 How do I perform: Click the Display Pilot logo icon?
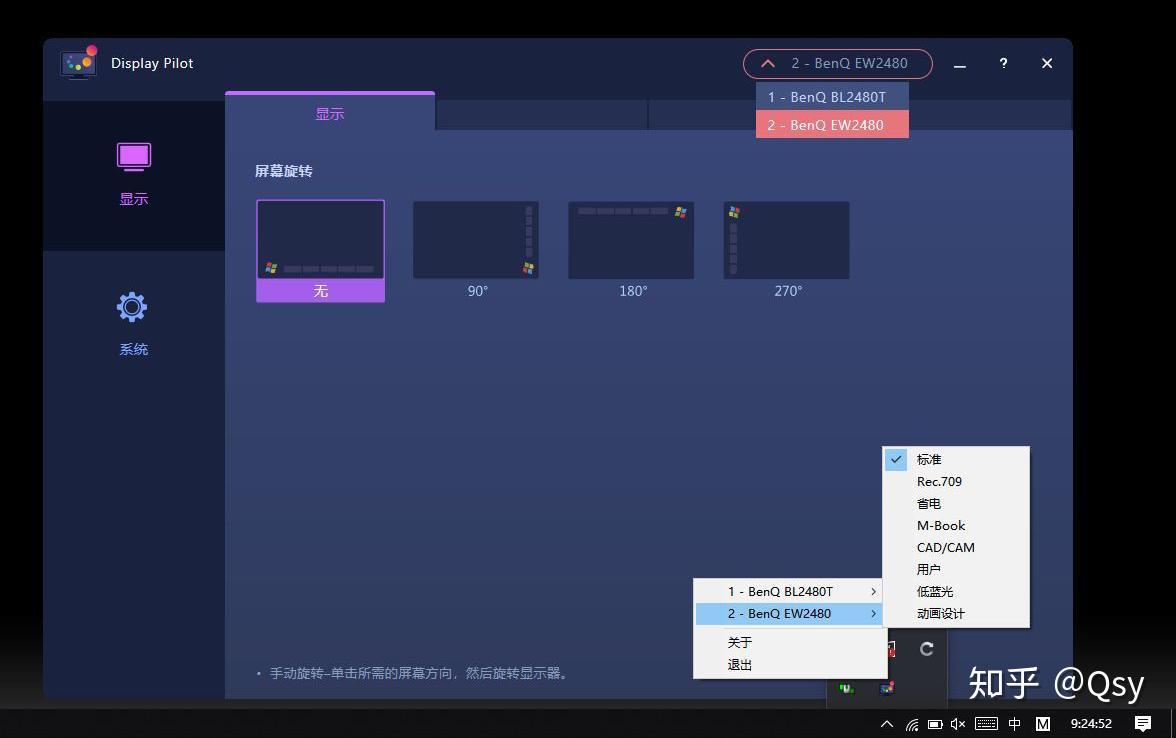click(78, 62)
